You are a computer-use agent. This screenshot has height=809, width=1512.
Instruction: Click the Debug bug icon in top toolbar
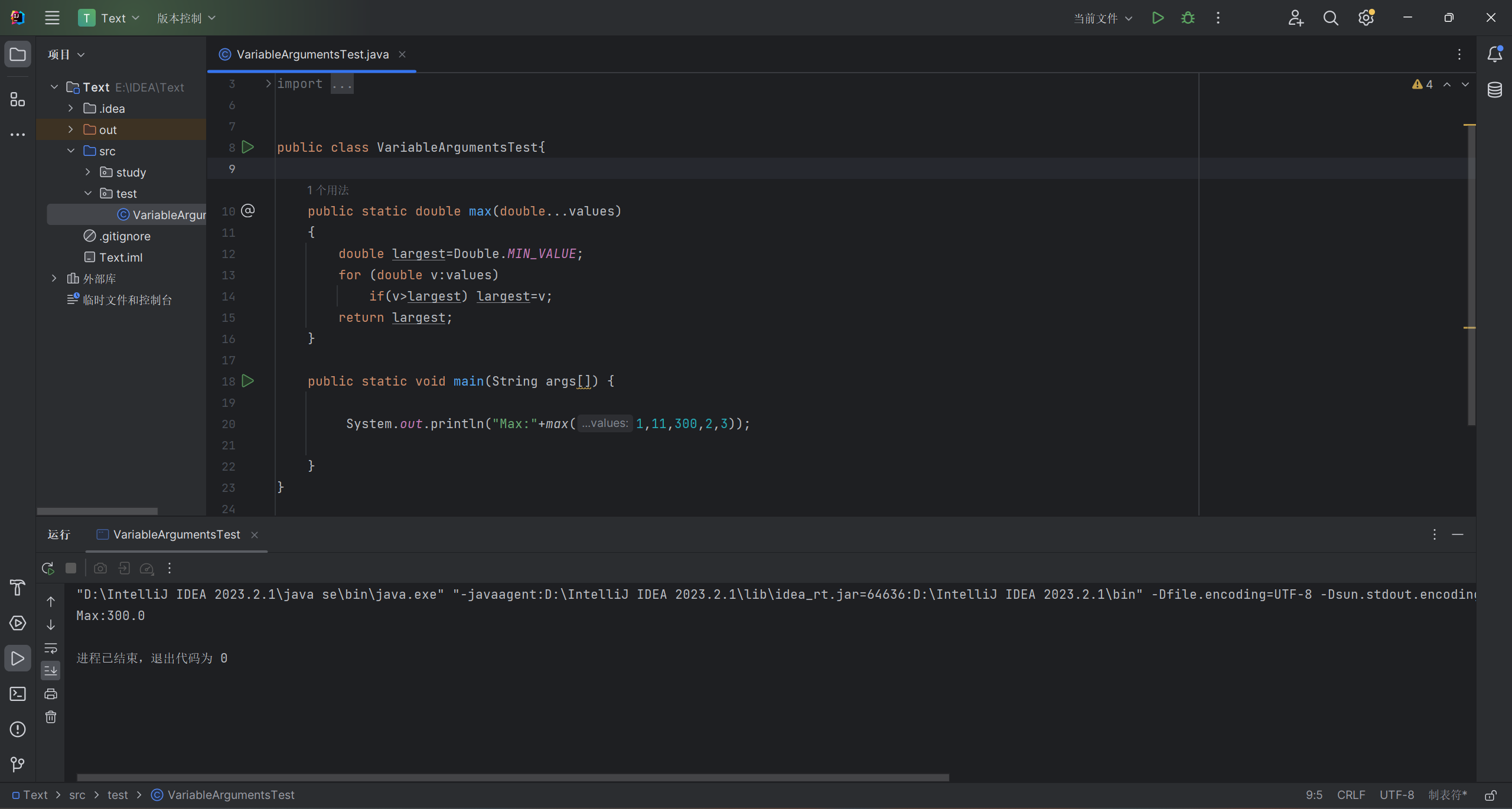click(1188, 18)
